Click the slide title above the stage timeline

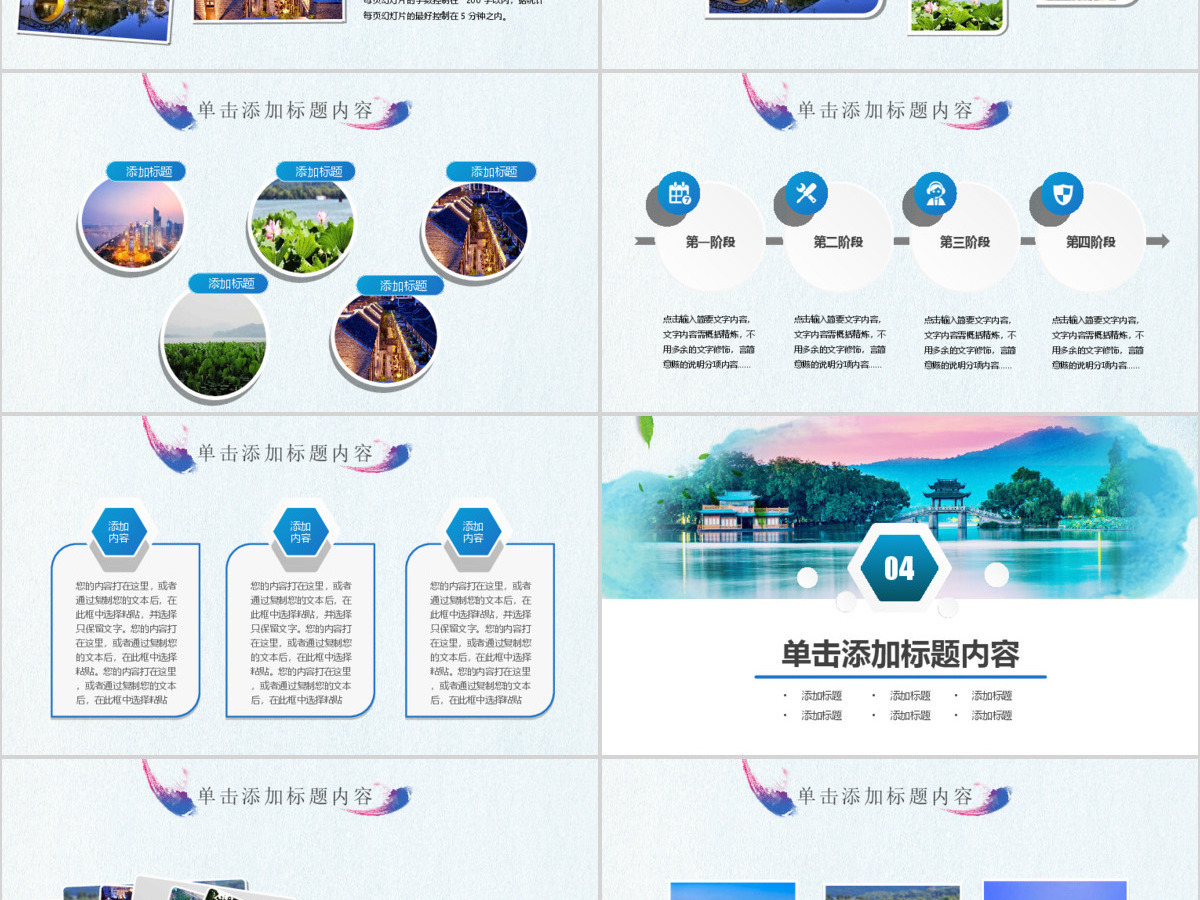coord(885,110)
